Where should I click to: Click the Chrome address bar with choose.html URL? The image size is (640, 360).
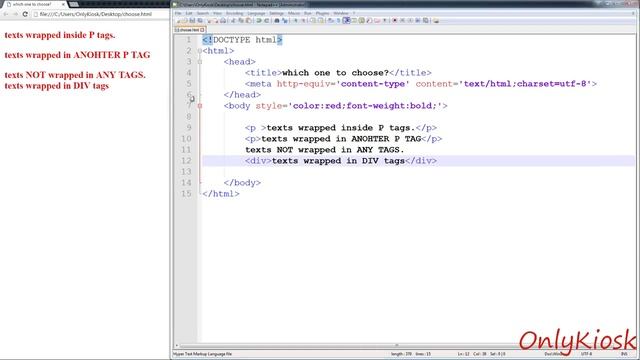click(100, 14)
